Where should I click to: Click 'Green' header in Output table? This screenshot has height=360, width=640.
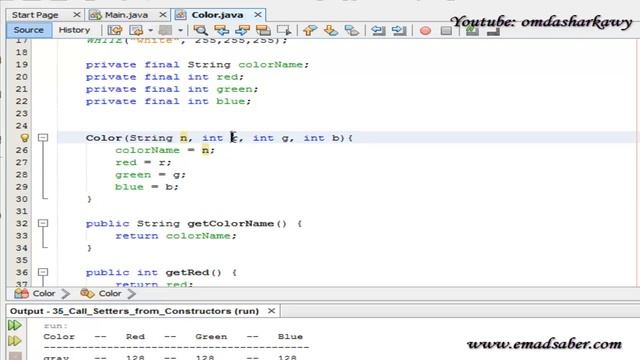click(x=211, y=337)
